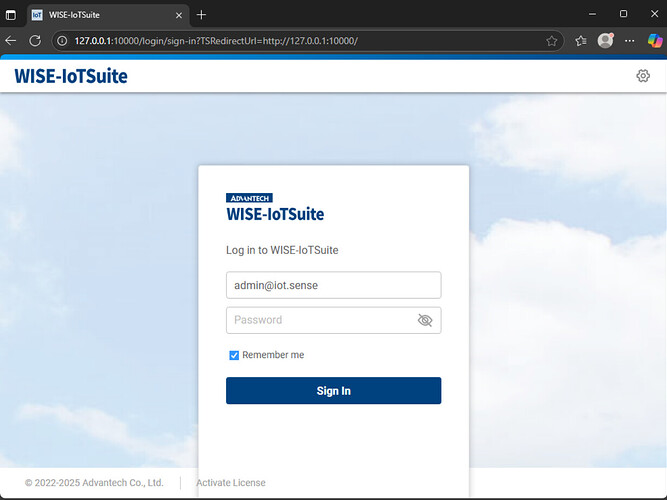View site information icon in address bar
The height and width of the screenshot is (500, 667).
click(61, 41)
